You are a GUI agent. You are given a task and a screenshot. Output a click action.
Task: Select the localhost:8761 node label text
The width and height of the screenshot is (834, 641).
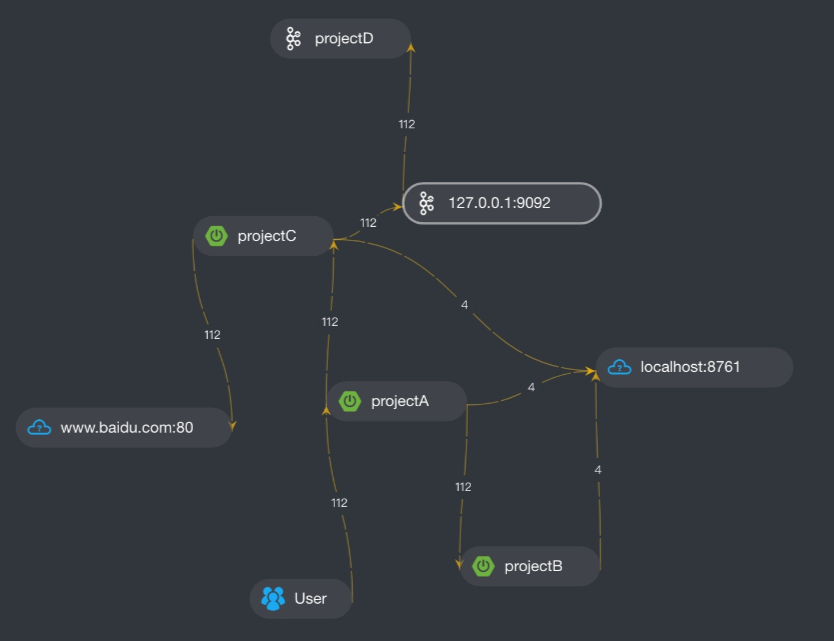coord(690,367)
